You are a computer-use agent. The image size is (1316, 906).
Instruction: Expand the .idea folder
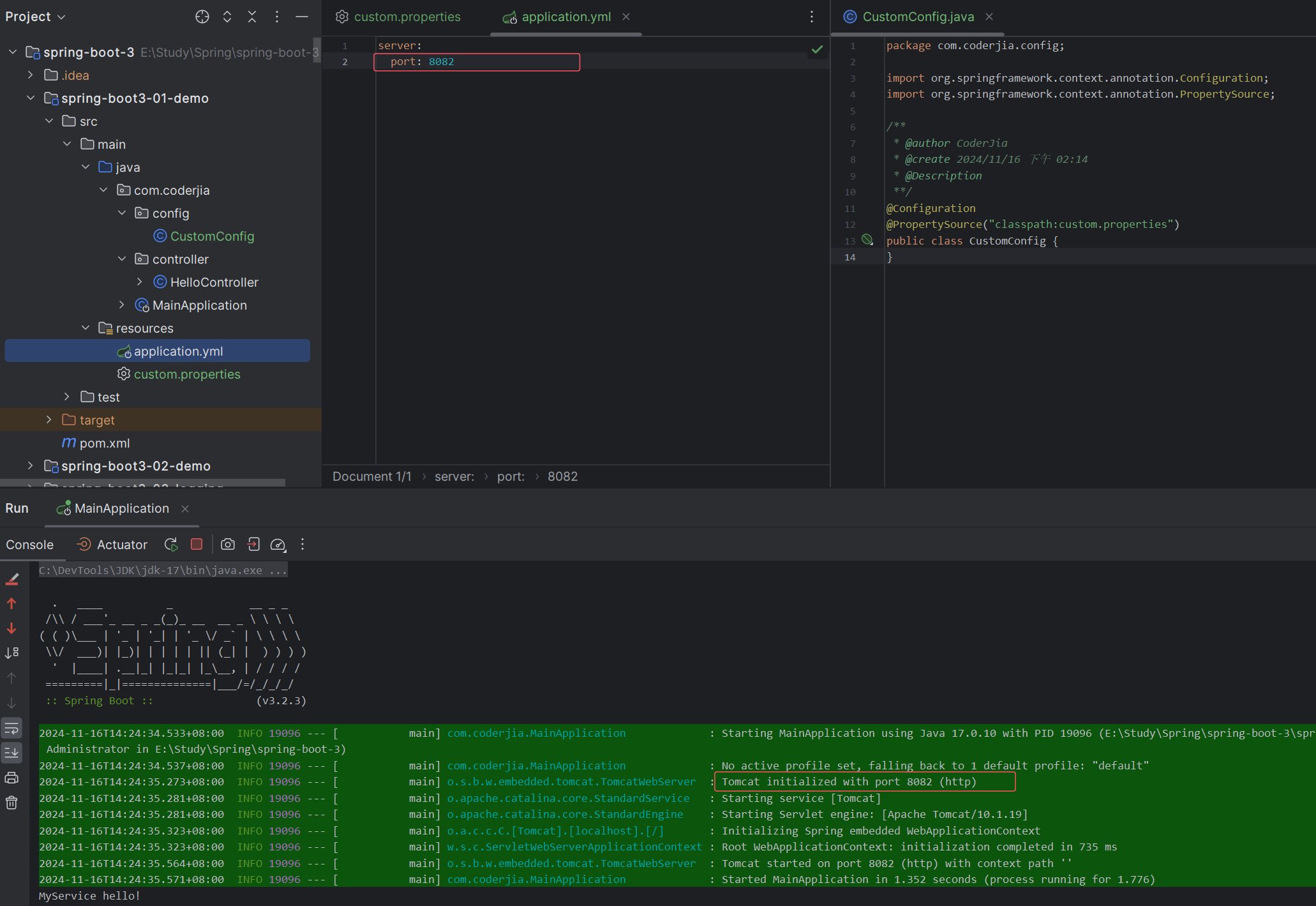click(x=31, y=75)
